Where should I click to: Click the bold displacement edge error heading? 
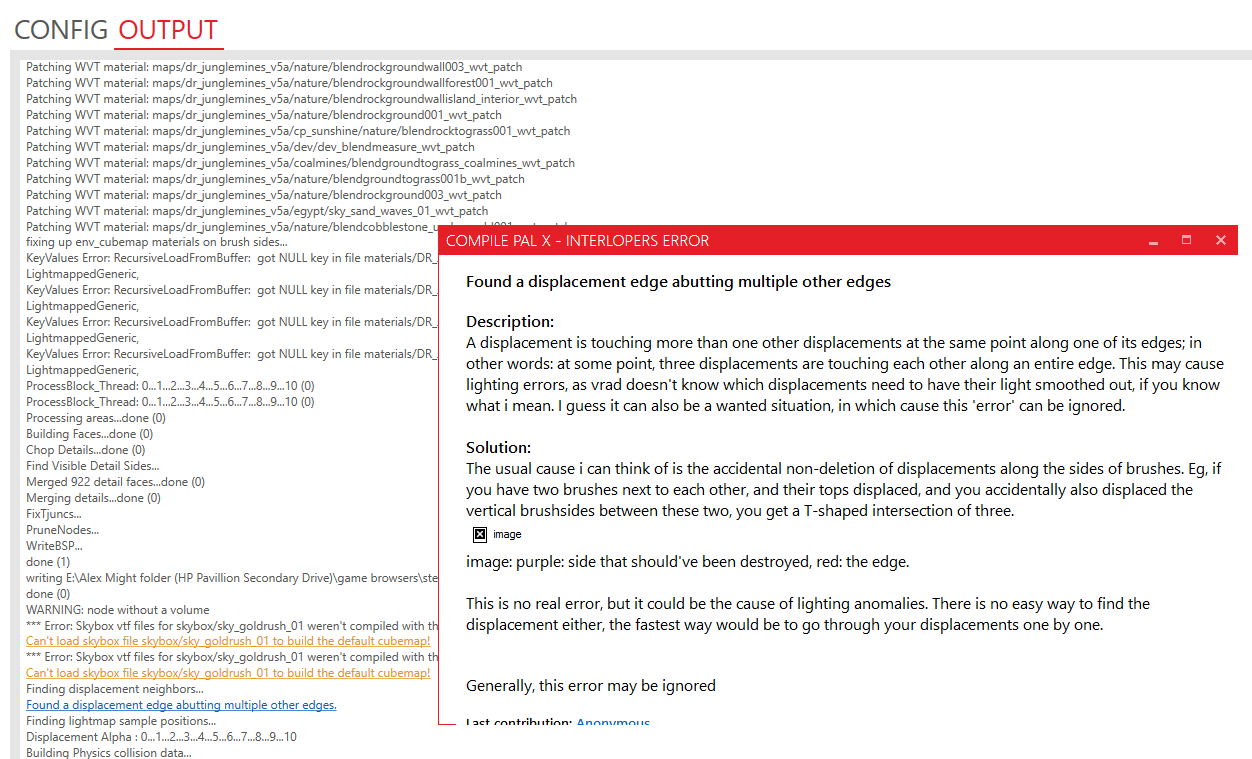click(x=678, y=282)
